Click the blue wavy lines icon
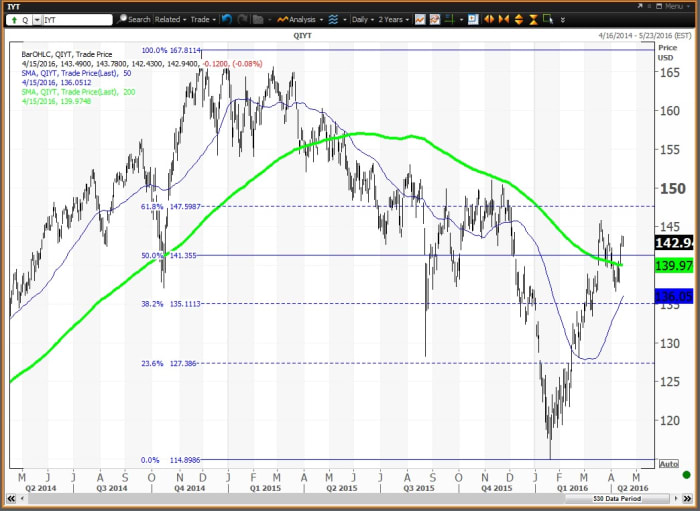The width and height of the screenshot is (700, 511). pos(333,20)
